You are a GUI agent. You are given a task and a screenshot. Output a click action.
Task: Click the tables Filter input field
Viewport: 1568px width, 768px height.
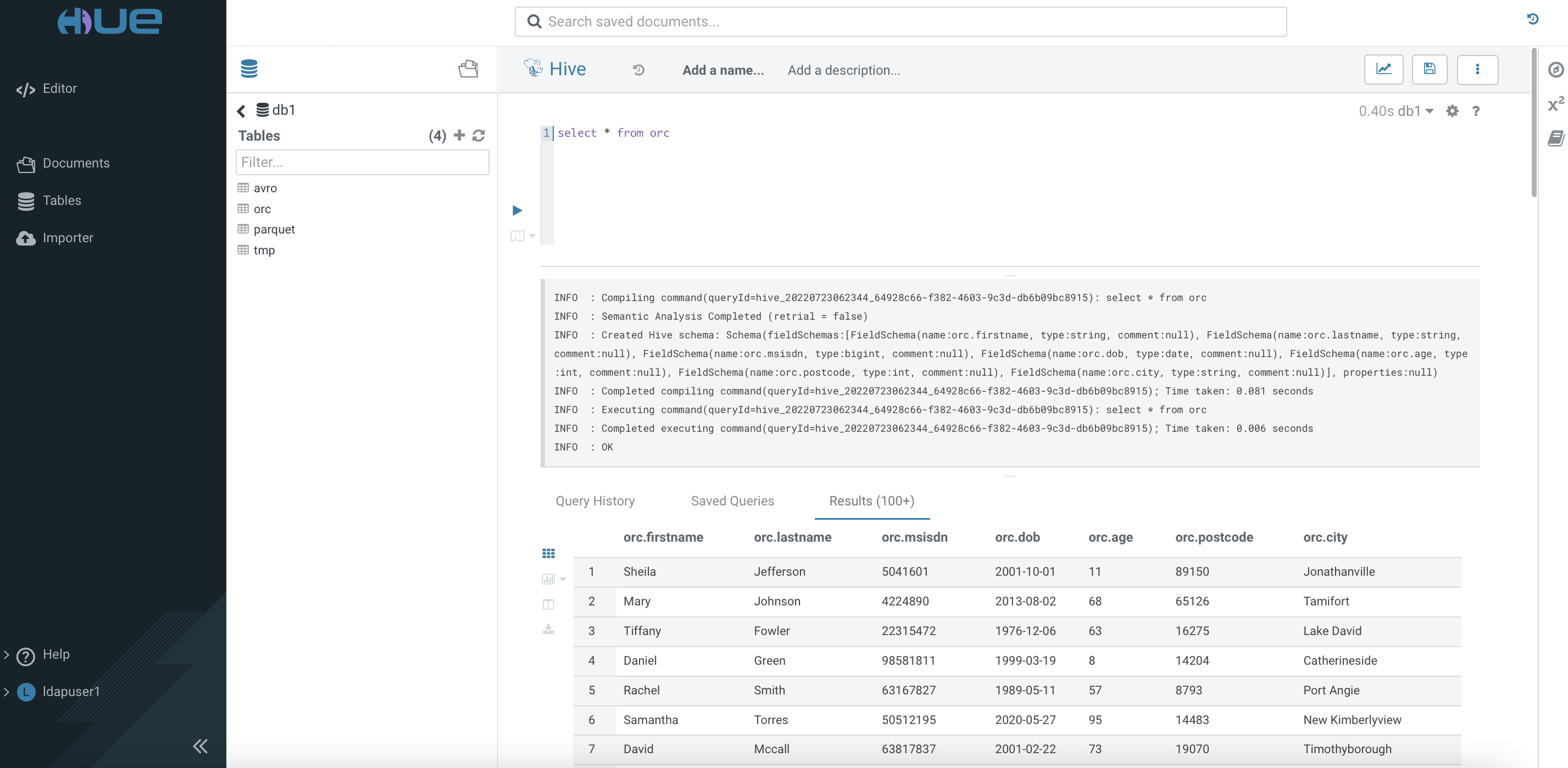coord(362,163)
